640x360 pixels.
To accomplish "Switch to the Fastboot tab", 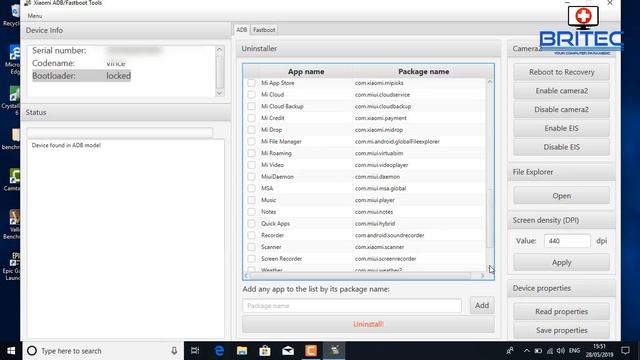I will click(x=264, y=30).
